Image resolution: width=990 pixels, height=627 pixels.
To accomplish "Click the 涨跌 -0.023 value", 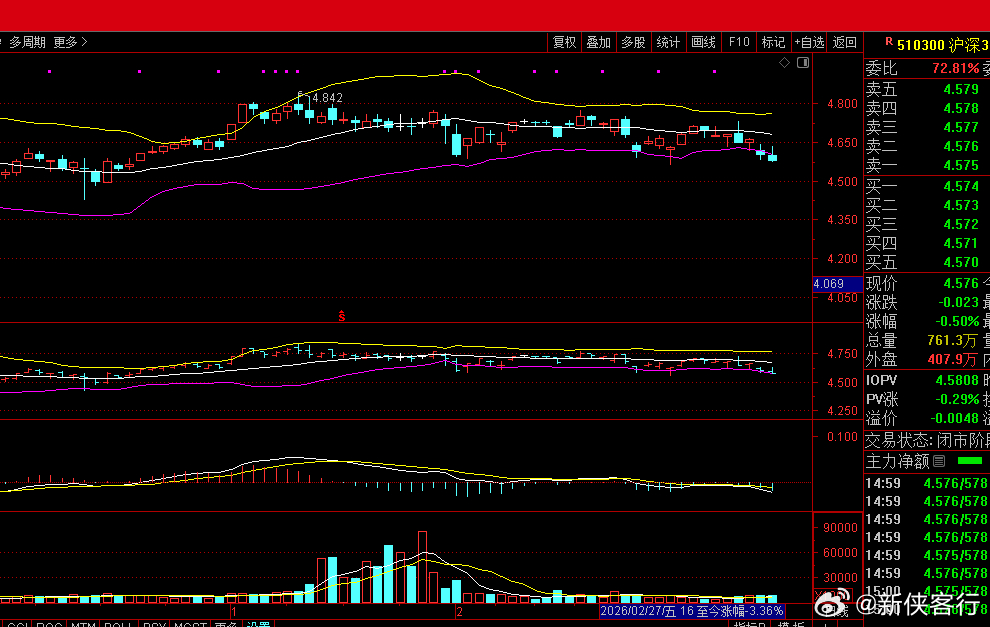I will tap(958, 302).
